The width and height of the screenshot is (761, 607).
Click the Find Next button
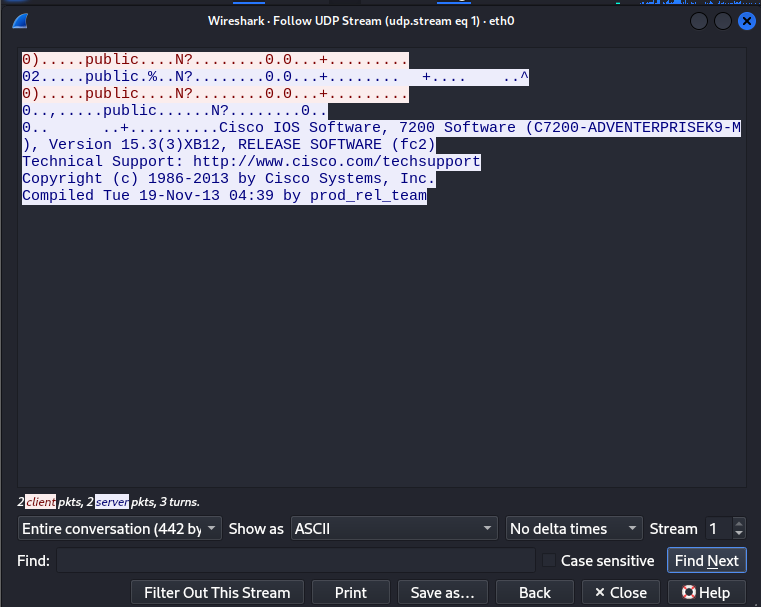pos(706,561)
